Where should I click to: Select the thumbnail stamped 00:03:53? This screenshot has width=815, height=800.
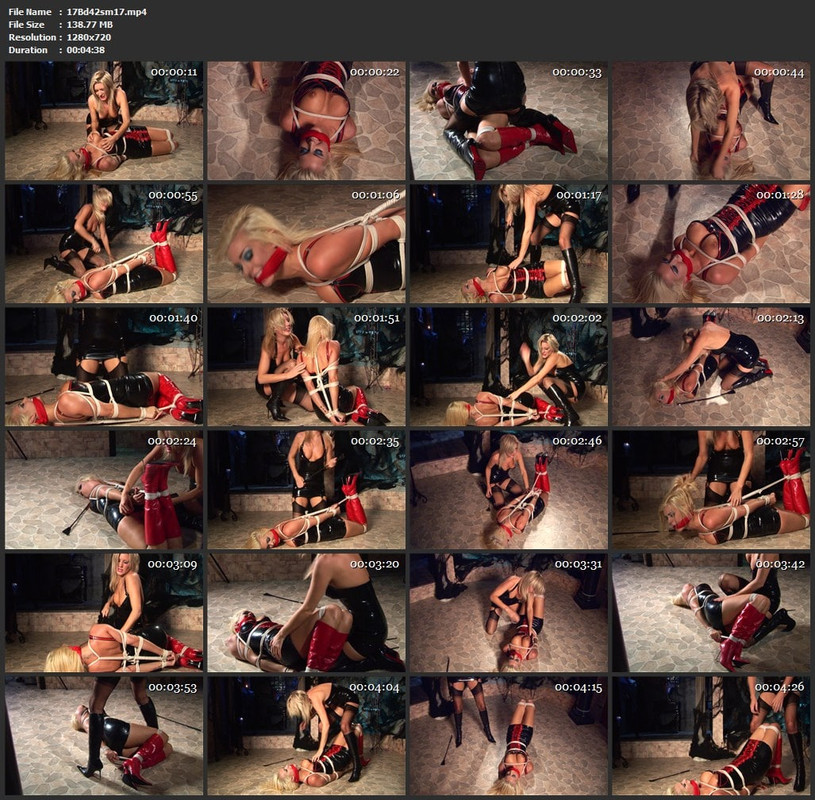[x=104, y=736]
